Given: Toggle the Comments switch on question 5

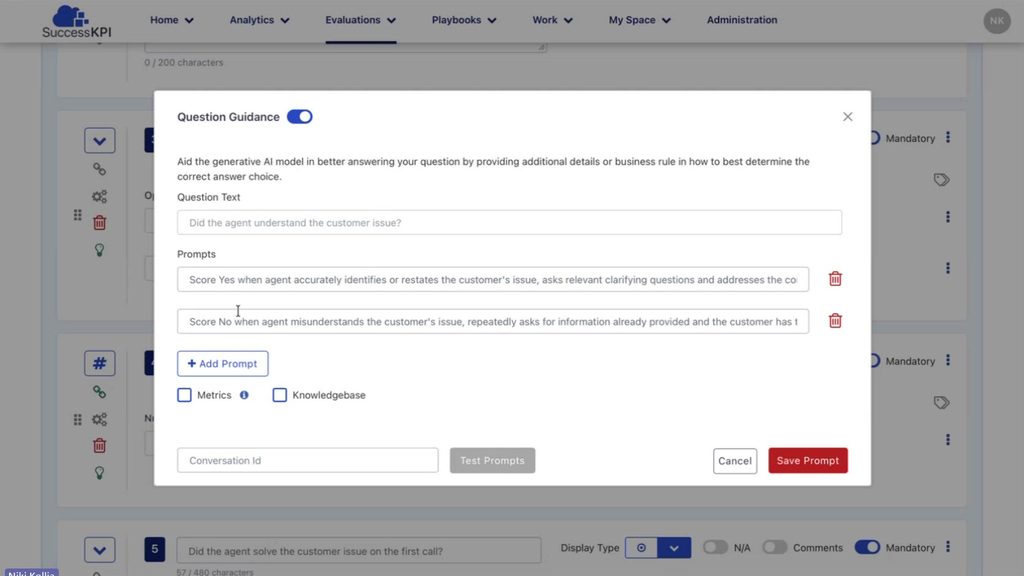Looking at the screenshot, I should coord(775,547).
